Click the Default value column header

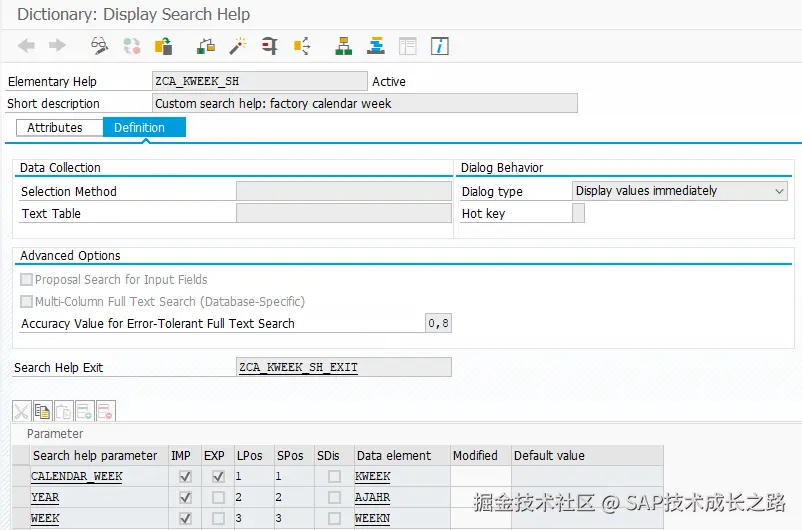coord(587,455)
